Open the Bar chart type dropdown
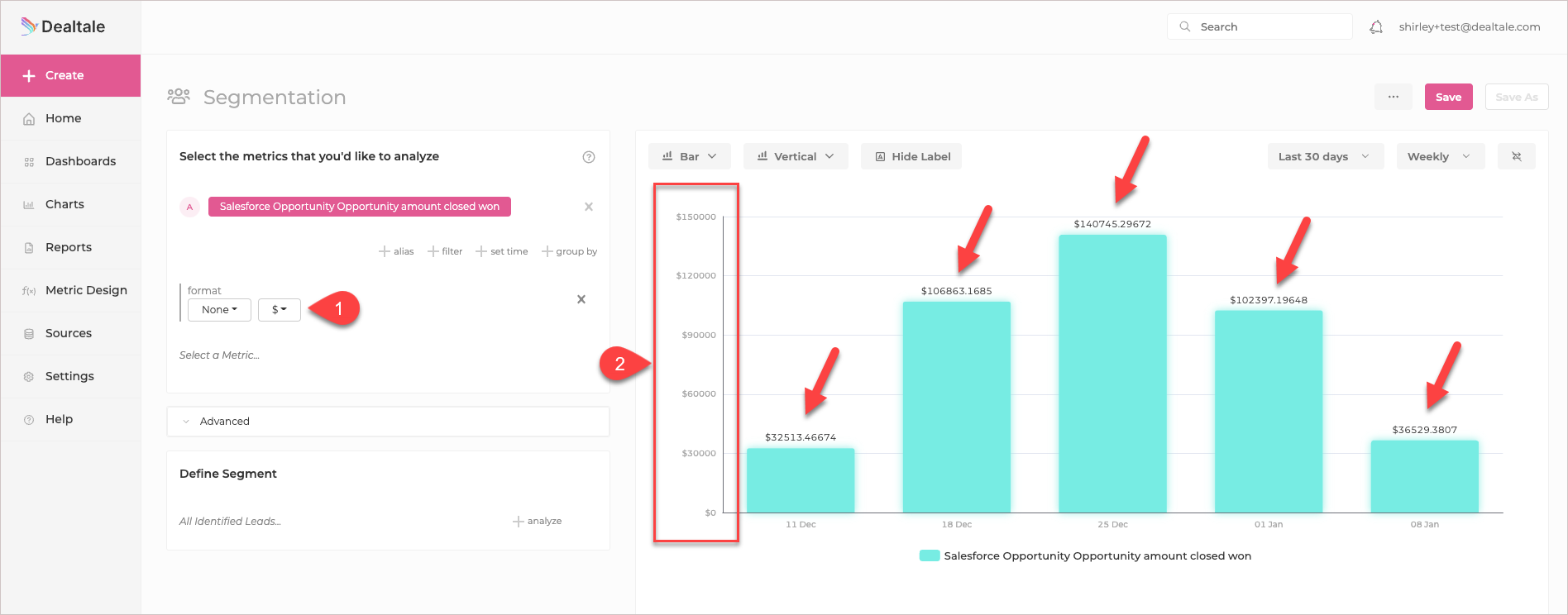This screenshot has width=1568, height=615. 690,156
